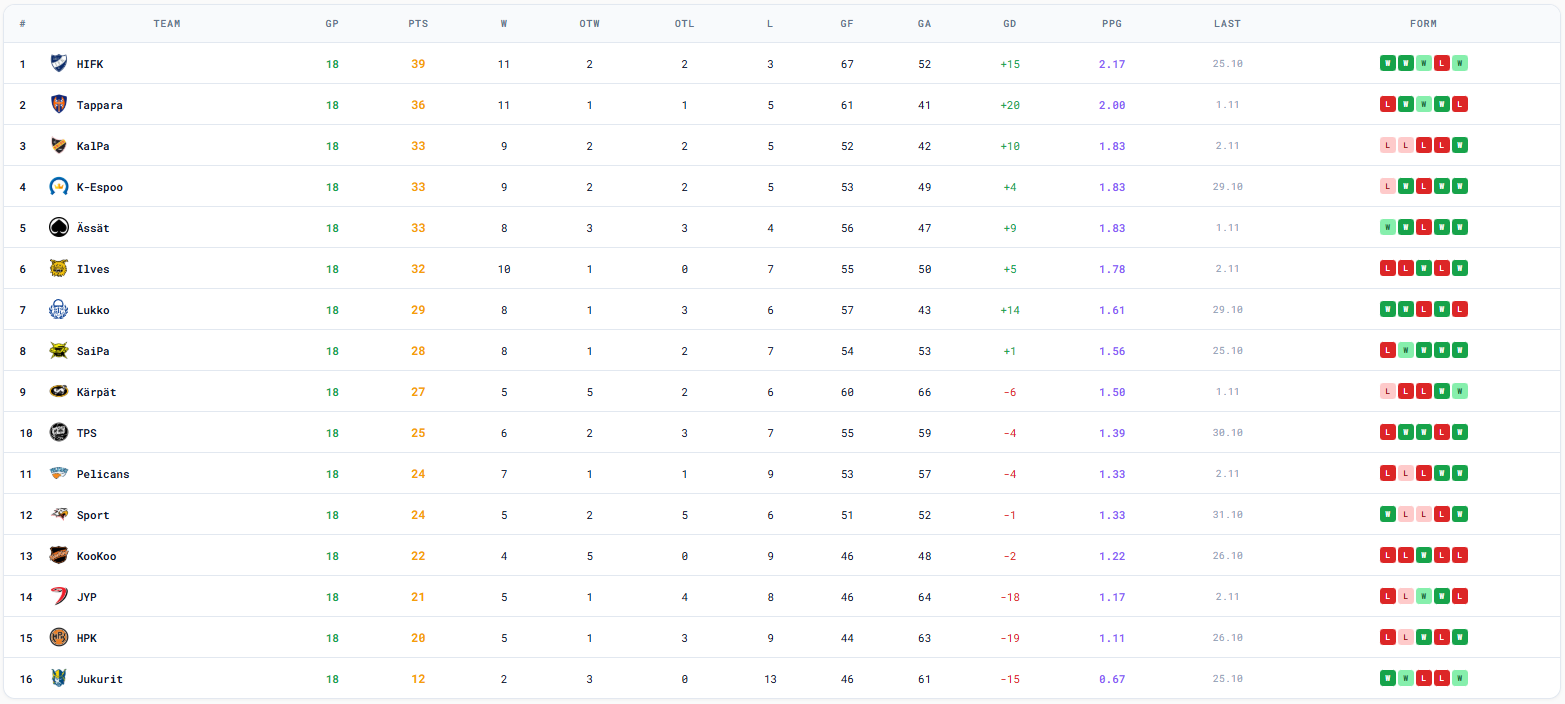The width and height of the screenshot is (1565, 704).
Task: Click the TPS row points value 25
Action: (418, 434)
